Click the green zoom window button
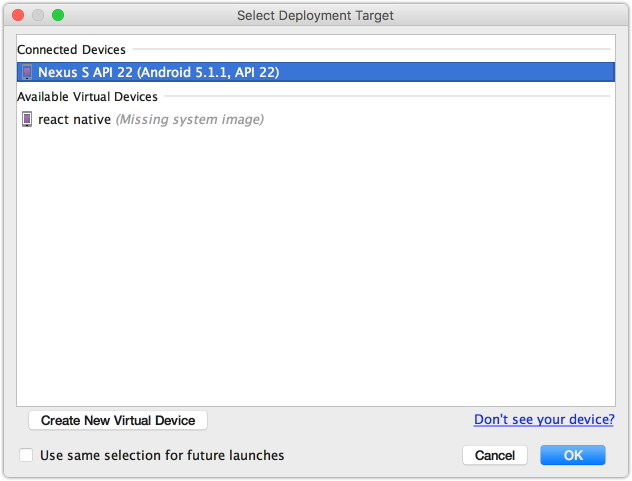Viewport: 632px width, 481px height. click(x=58, y=15)
